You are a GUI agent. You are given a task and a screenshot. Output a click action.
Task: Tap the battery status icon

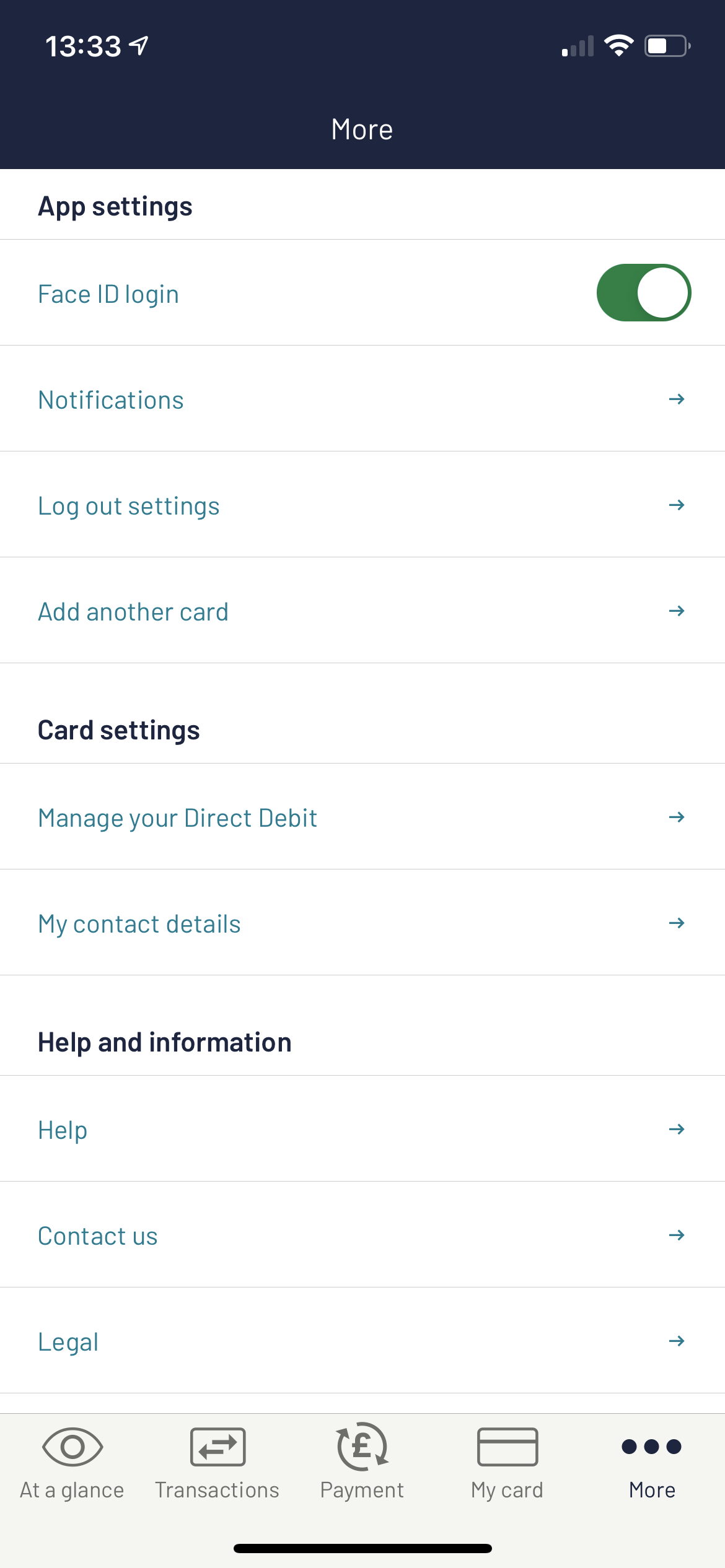point(667,46)
